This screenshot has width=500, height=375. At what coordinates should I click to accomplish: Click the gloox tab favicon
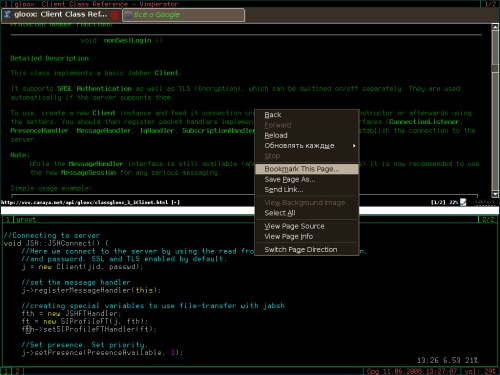pyautogui.click(x=7, y=15)
